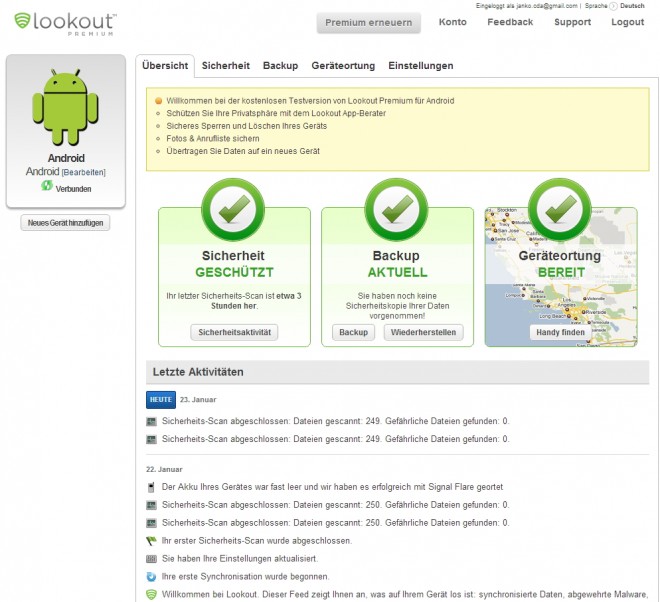Image resolution: width=660 pixels, height=602 pixels.
Task: Open the Support page
Action: [572, 22]
